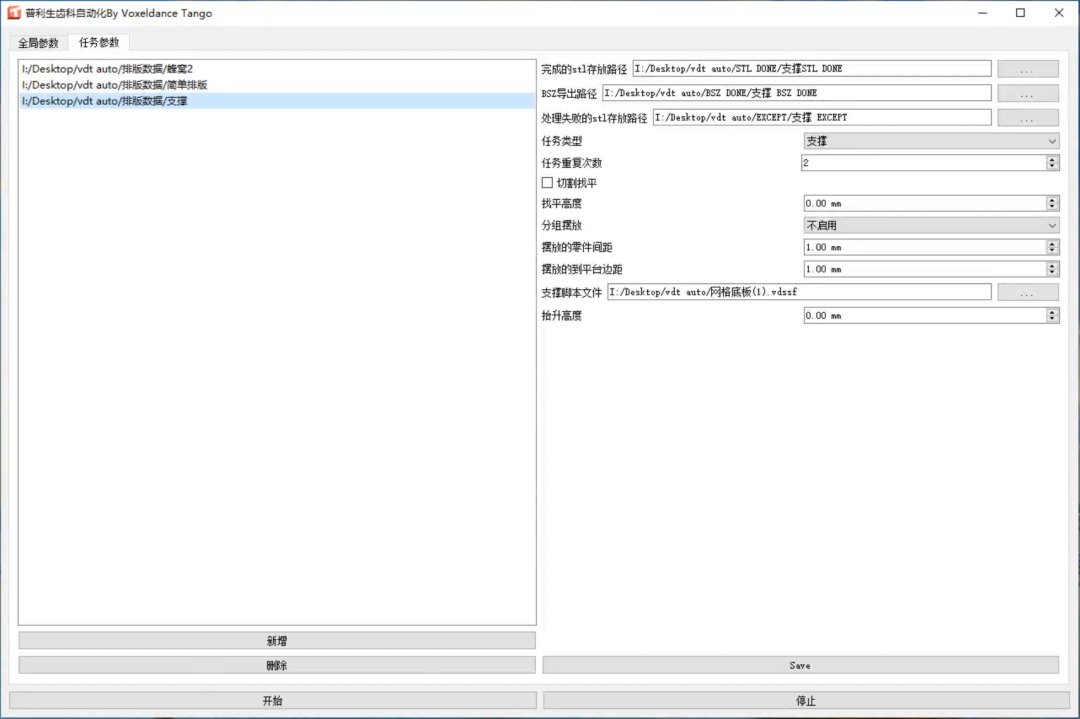The image size is (1080, 719).
Task: Expand the 分组摆放 dropdown
Action: [930, 226]
